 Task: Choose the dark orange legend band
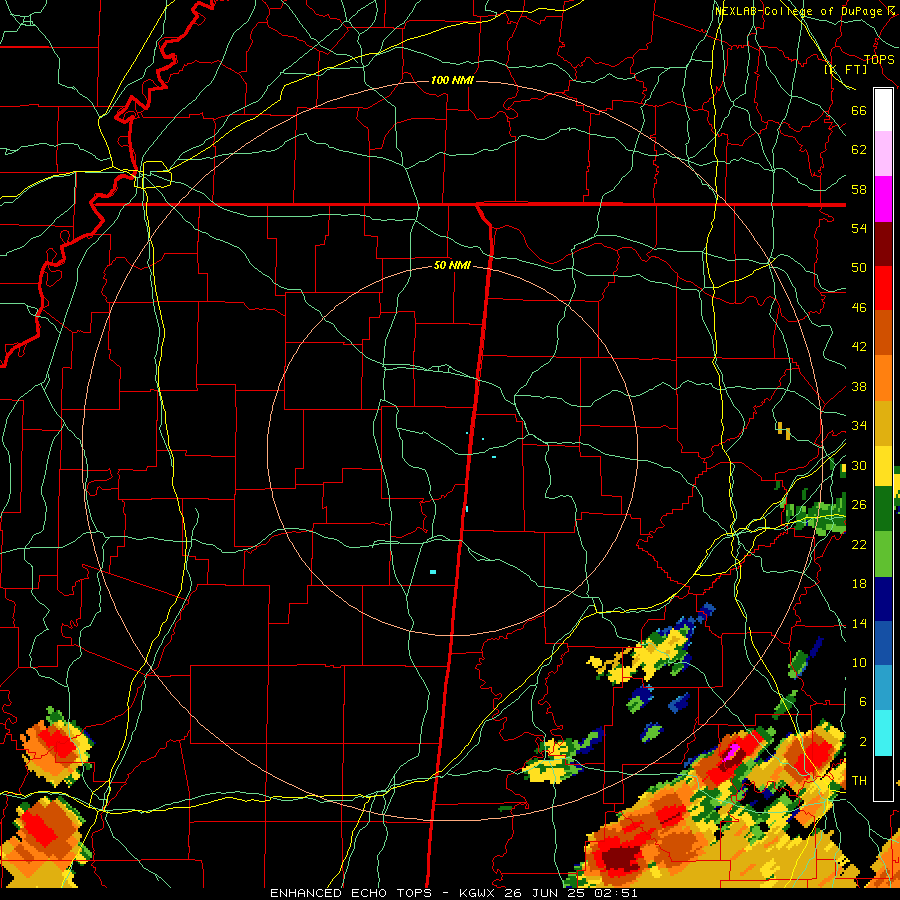coord(883,333)
